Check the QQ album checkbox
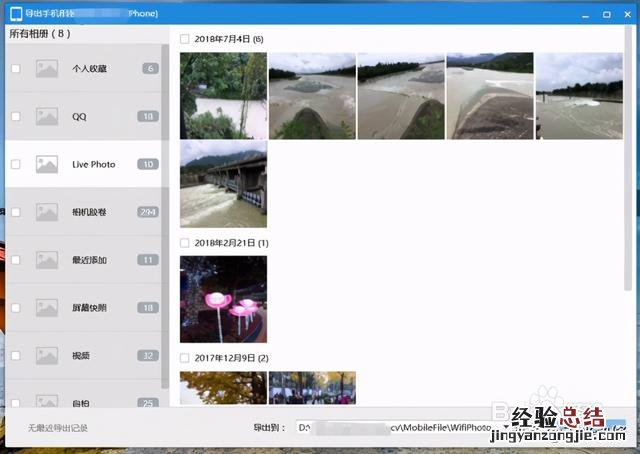The height and width of the screenshot is (454, 640). [15, 117]
